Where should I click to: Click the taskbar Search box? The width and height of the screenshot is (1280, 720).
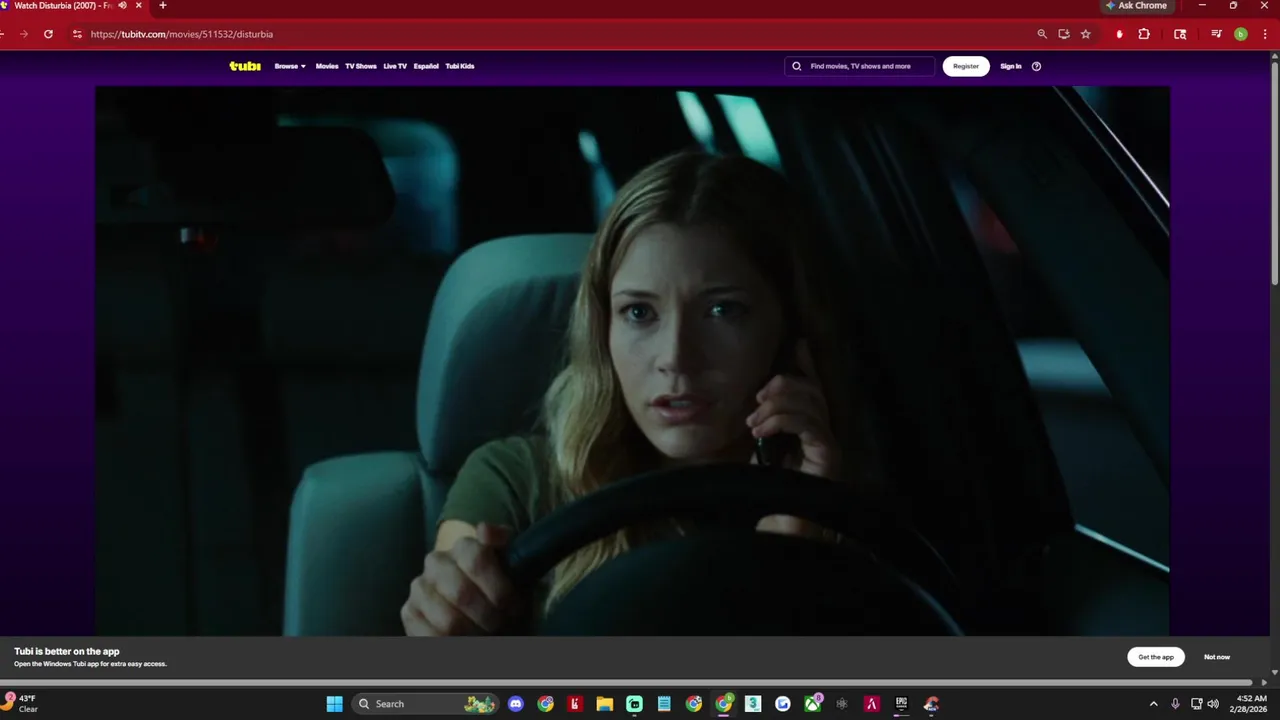click(x=427, y=704)
